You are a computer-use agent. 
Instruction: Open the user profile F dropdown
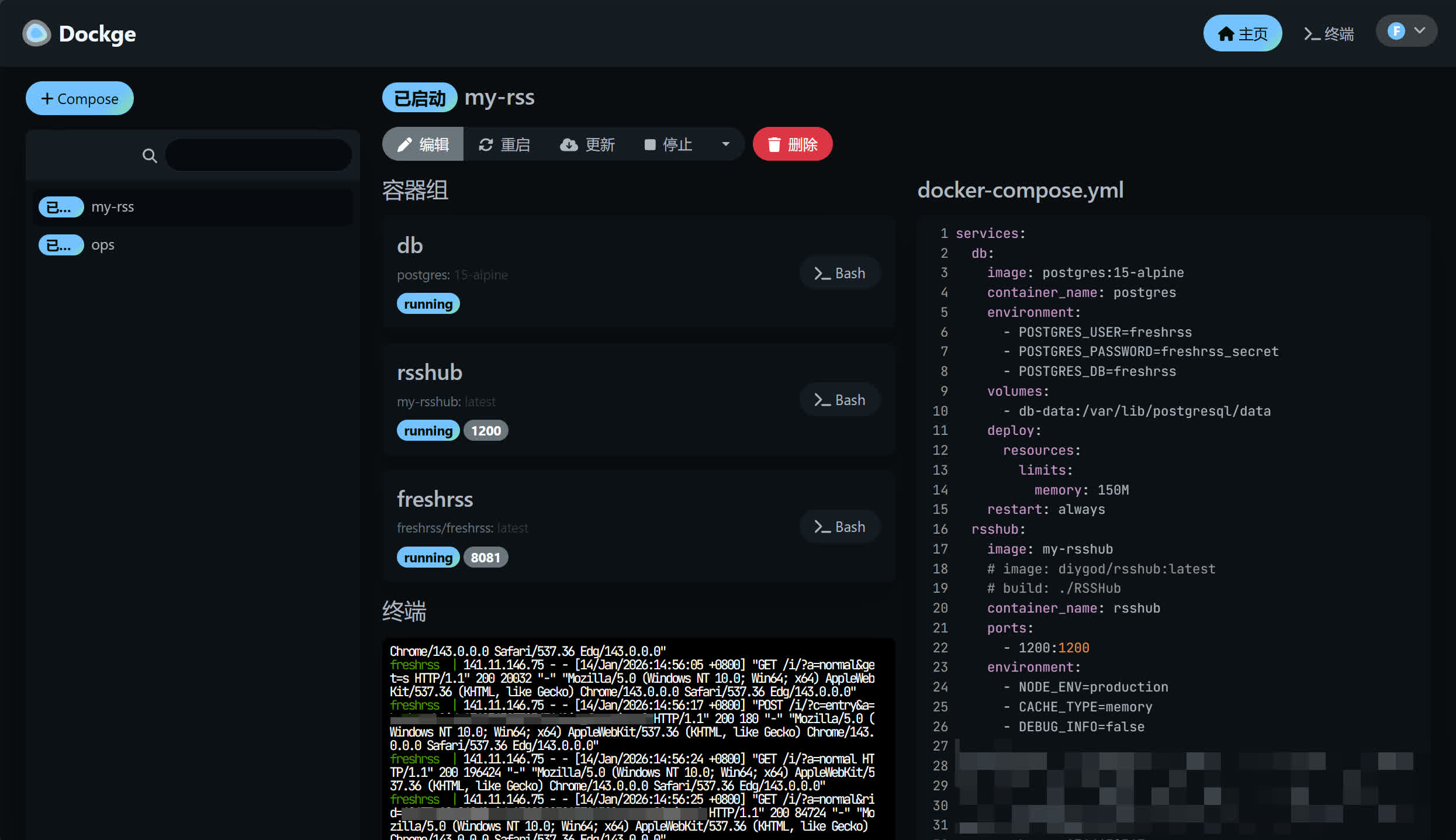[1406, 31]
